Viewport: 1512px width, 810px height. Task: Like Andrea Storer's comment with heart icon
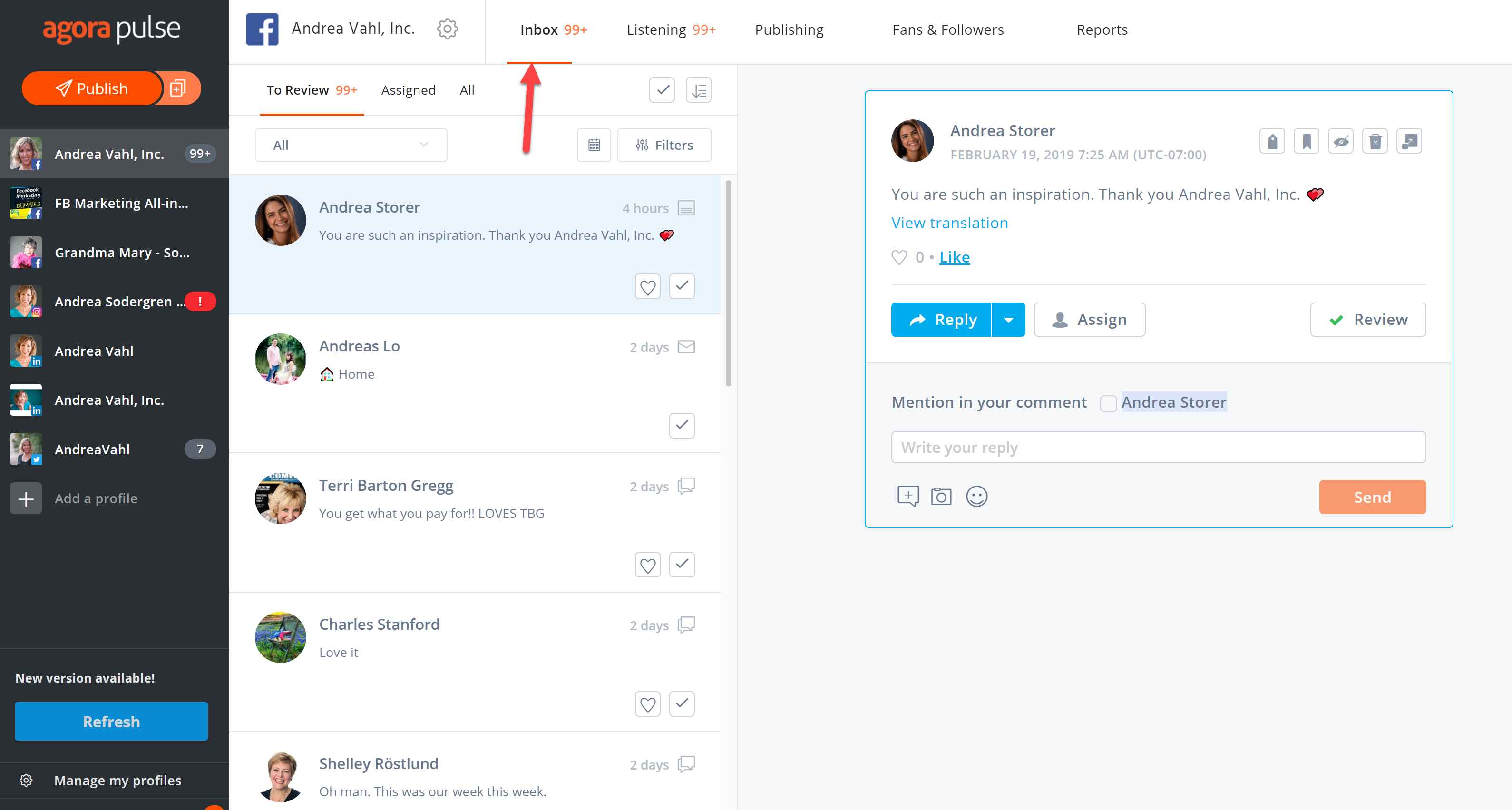tap(647, 287)
